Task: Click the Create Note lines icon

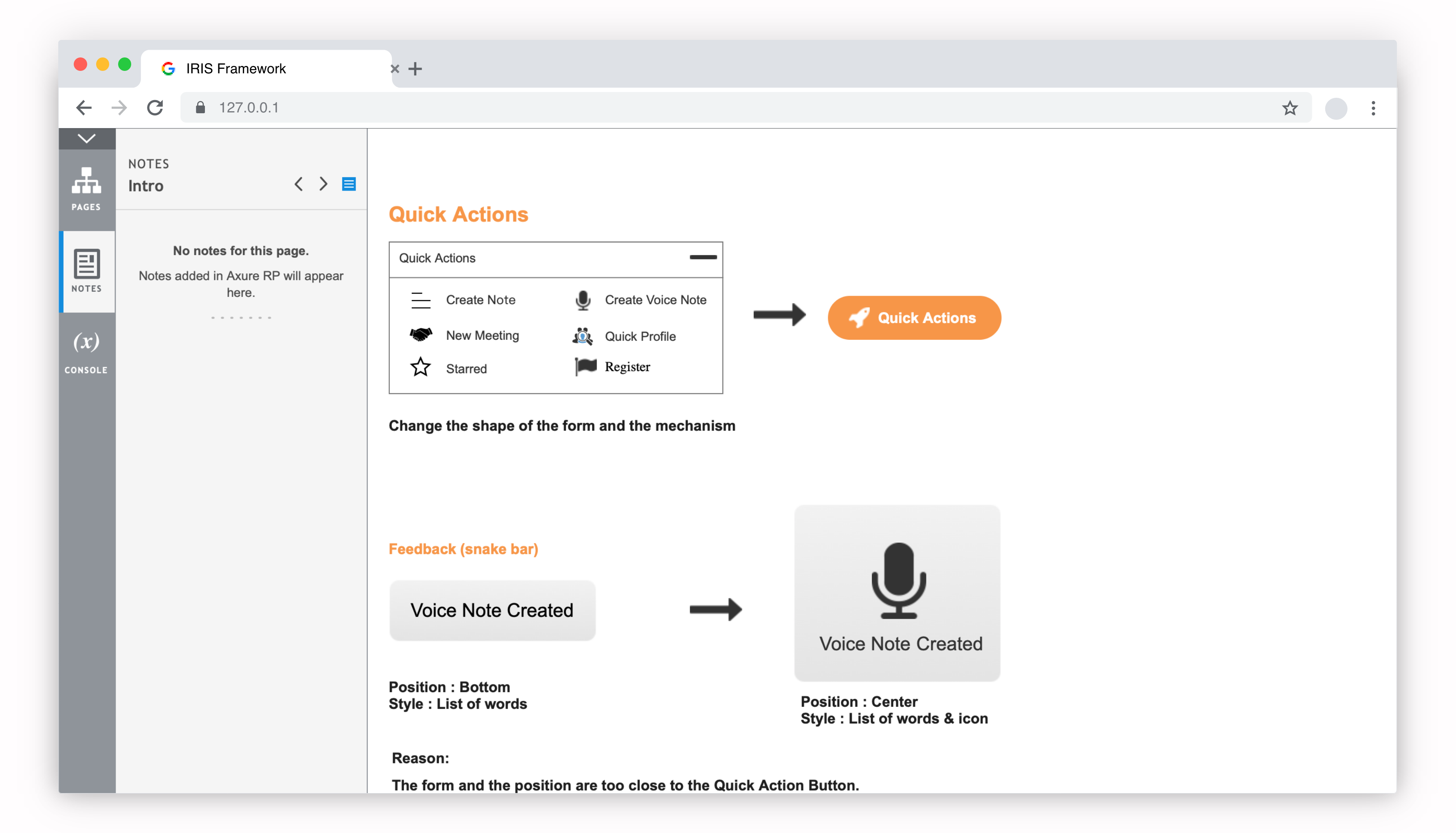Action: pyautogui.click(x=420, y=300)
